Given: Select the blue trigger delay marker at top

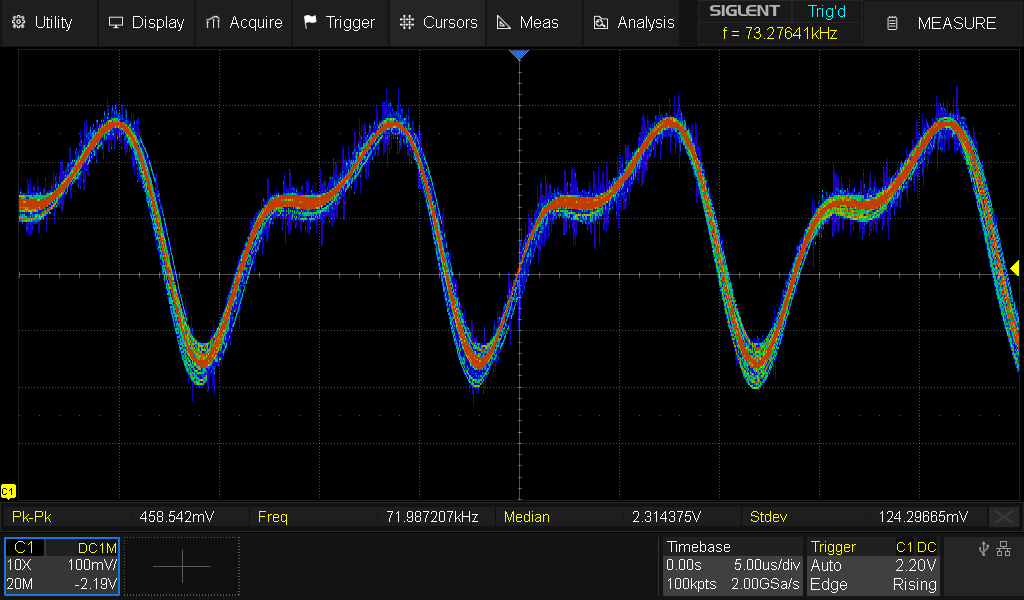Looking at the screenshot, I should pos(518,55).
